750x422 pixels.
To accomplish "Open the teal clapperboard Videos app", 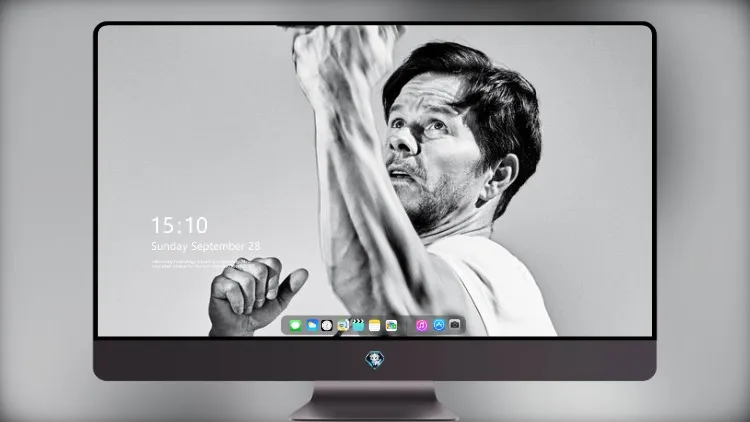I will coord(358,325).
